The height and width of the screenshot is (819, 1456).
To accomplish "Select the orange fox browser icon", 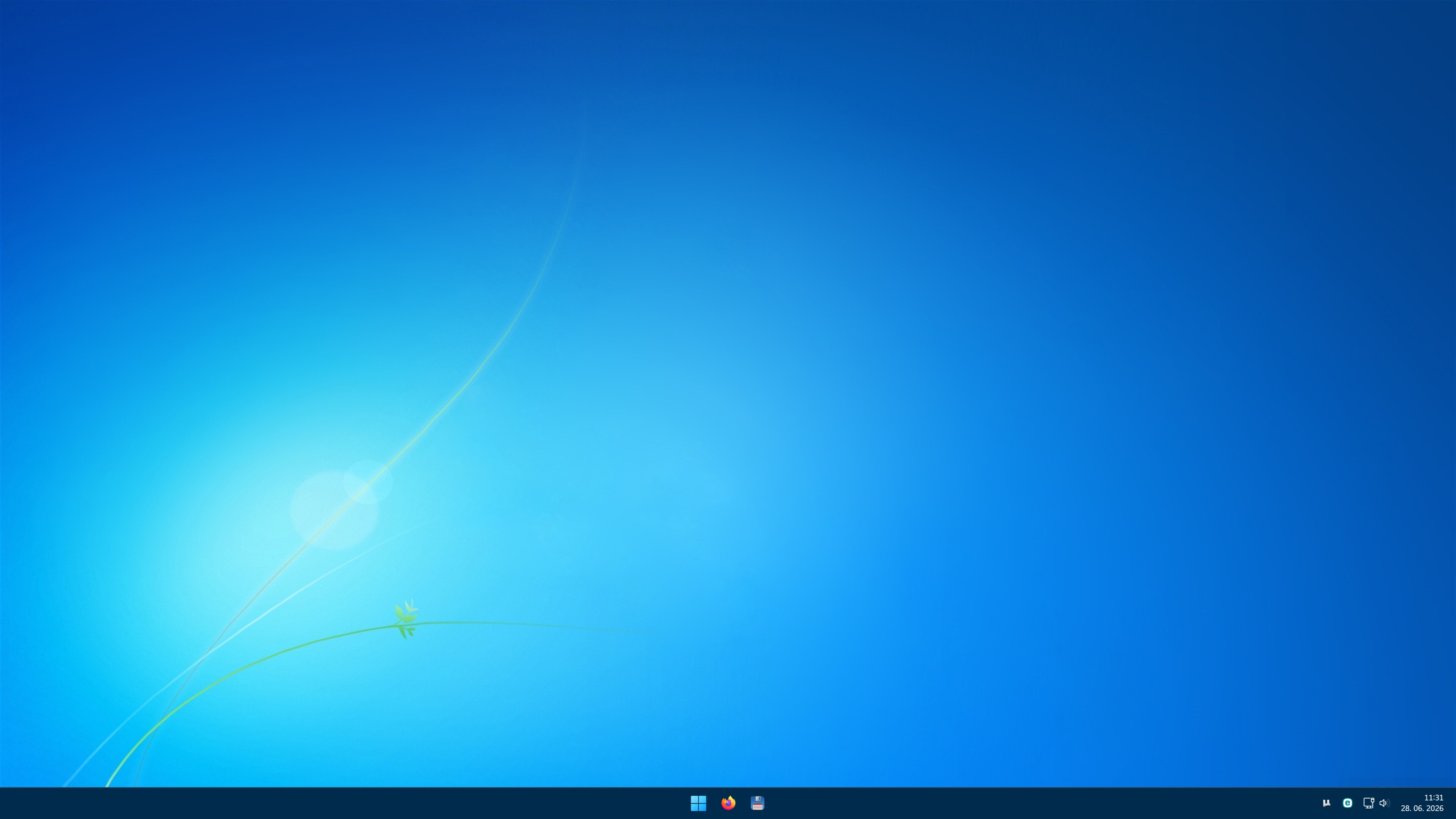I will click(728, 803).
